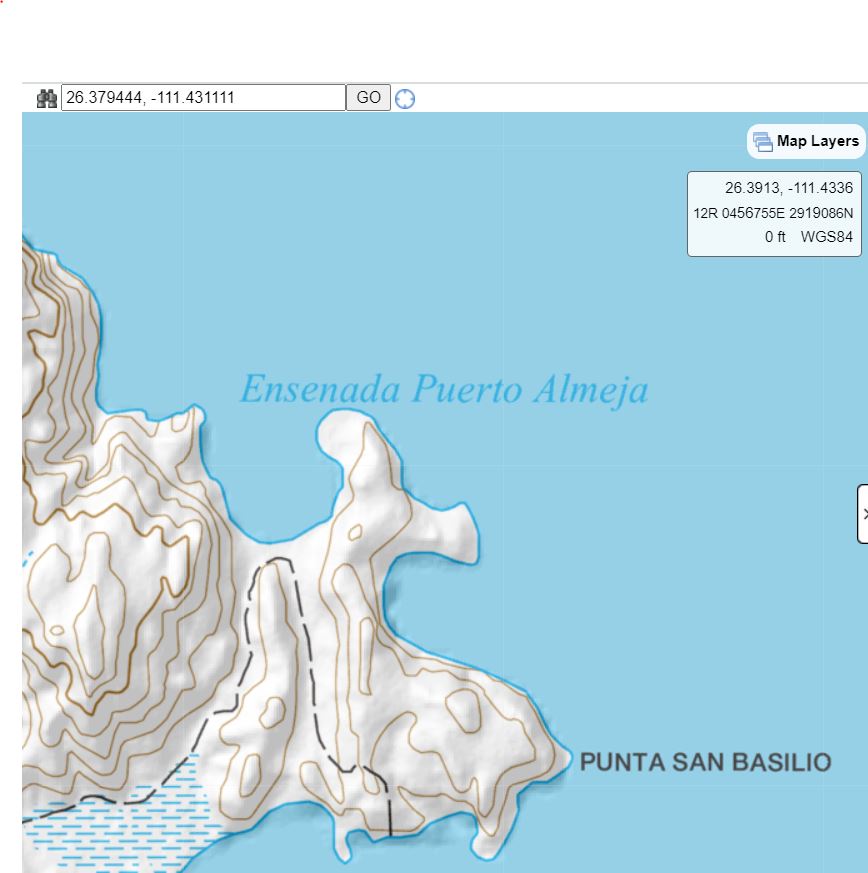Open the Map Layers panel

[x=806, y=141]
